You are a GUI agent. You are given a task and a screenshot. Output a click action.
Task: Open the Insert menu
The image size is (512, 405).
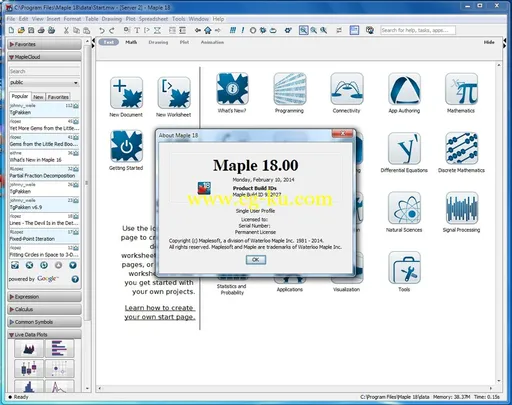click(53, 19)
